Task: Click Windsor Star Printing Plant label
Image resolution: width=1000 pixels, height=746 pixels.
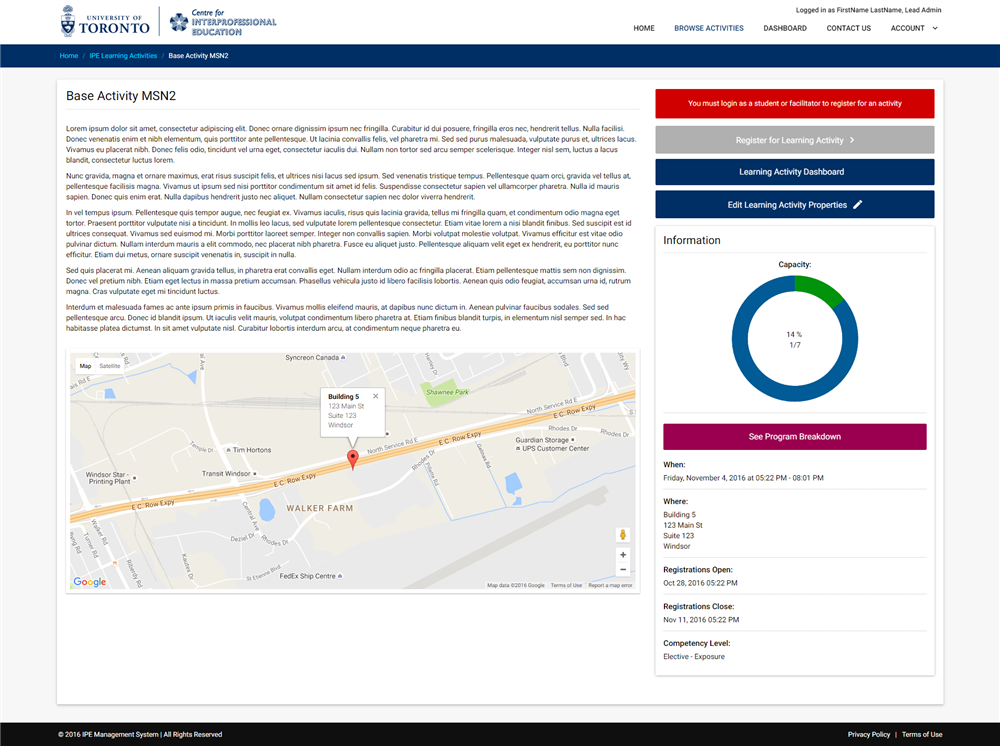Action: click(x=110, y=478)
